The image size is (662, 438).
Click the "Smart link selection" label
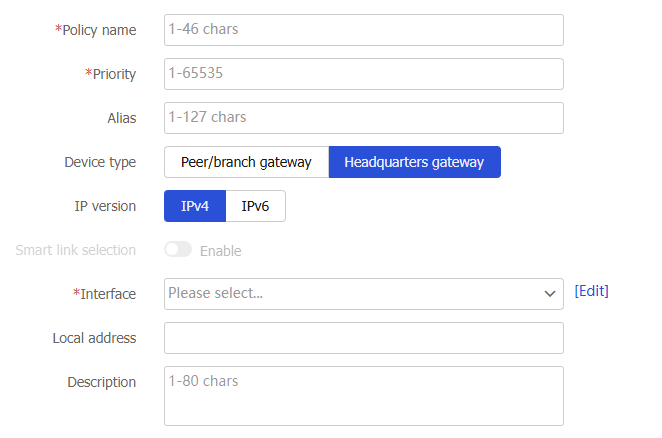coord(76,250)
